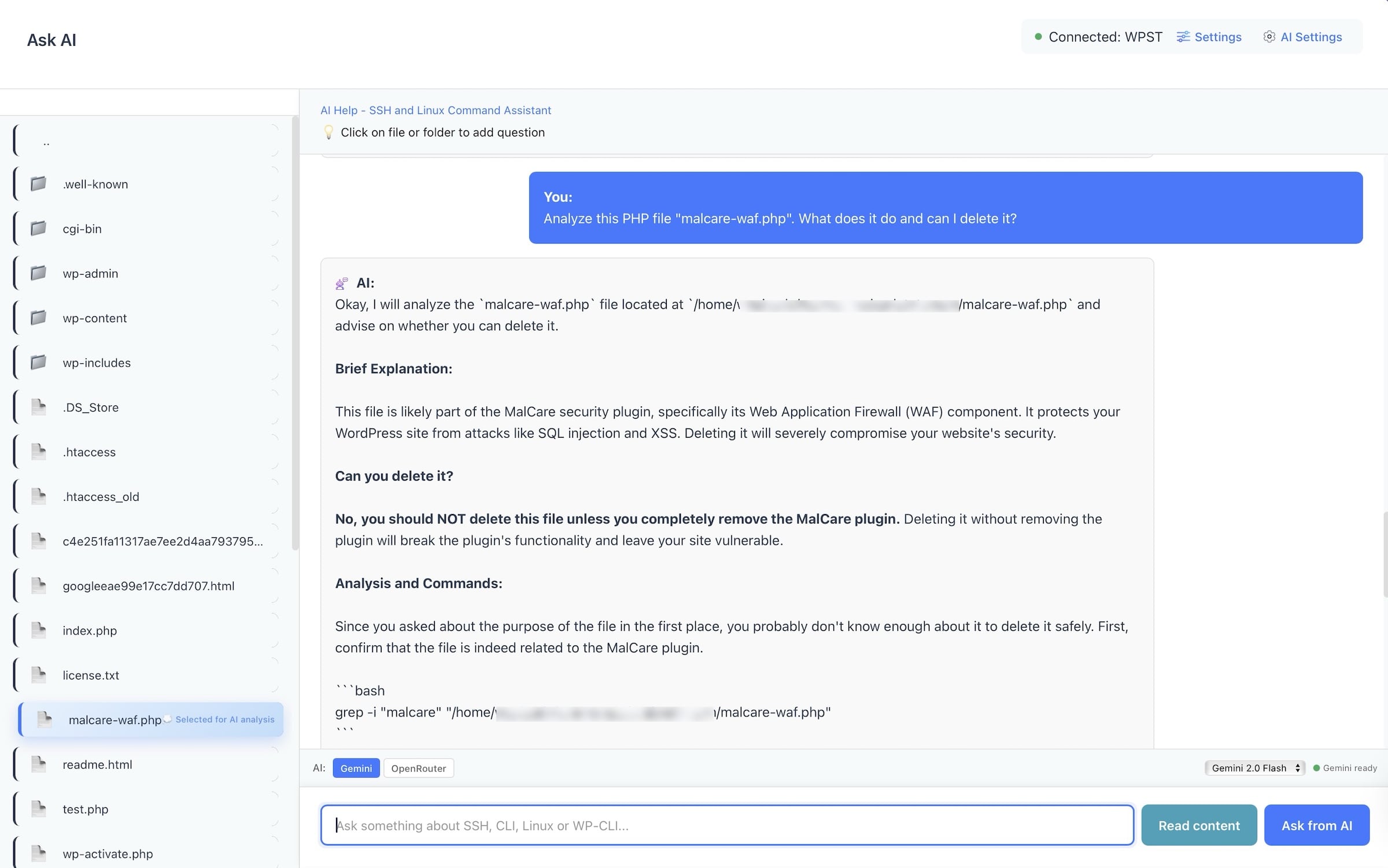Click the .well-known folder name
The width and height of the screenshot is (1388, 868).
pos(95,184)
